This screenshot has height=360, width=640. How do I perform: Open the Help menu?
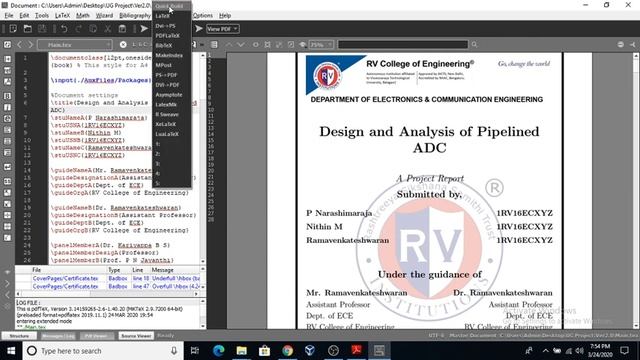225,16
